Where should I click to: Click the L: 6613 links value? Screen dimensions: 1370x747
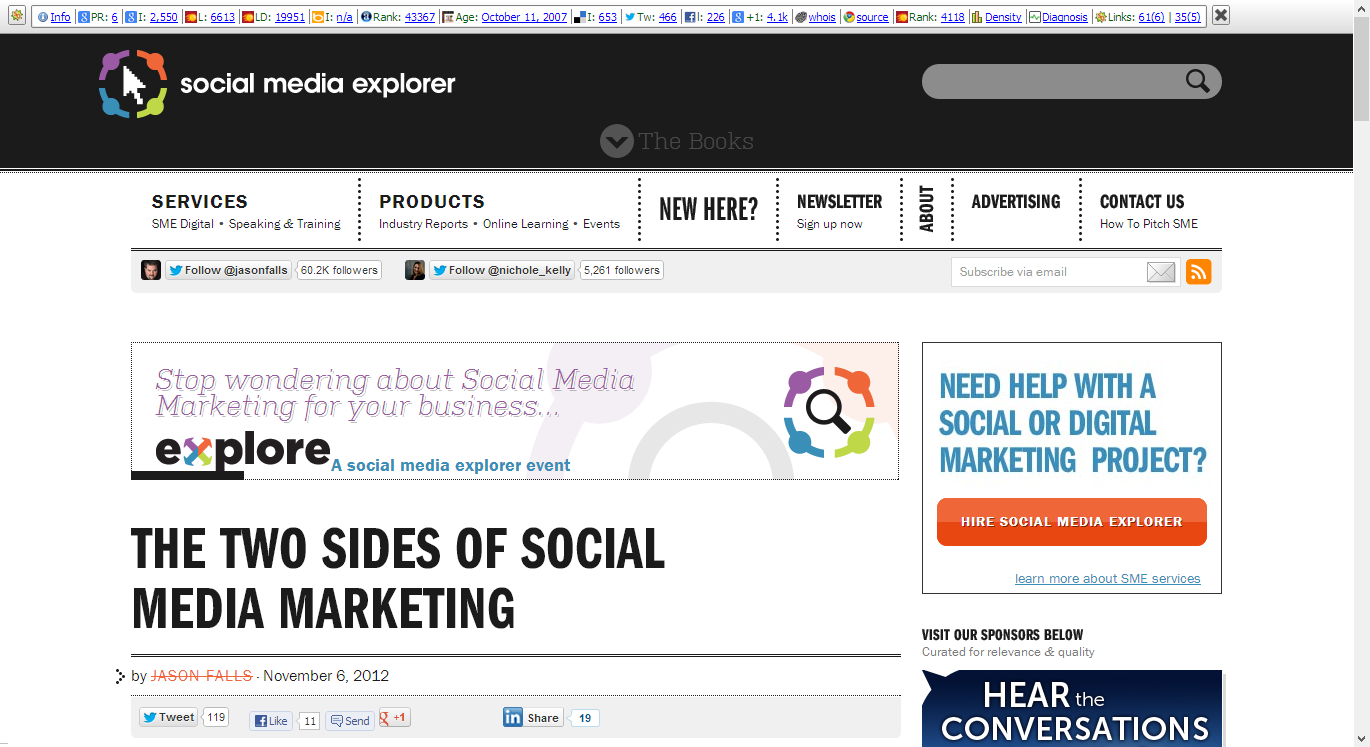[x=222, y=17]
